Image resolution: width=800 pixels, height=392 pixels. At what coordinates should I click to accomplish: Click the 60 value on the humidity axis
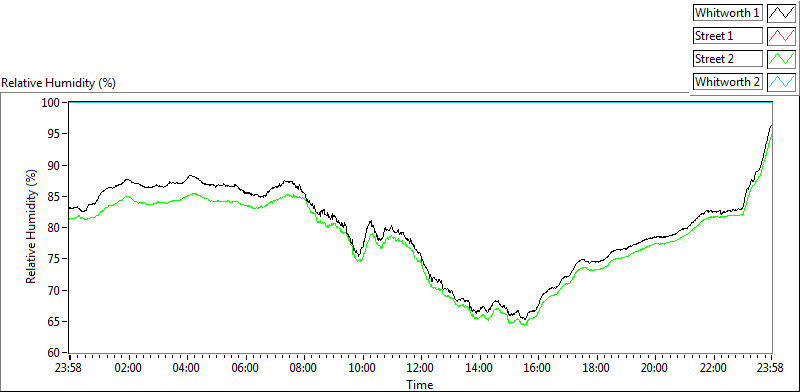coord(55,353)
